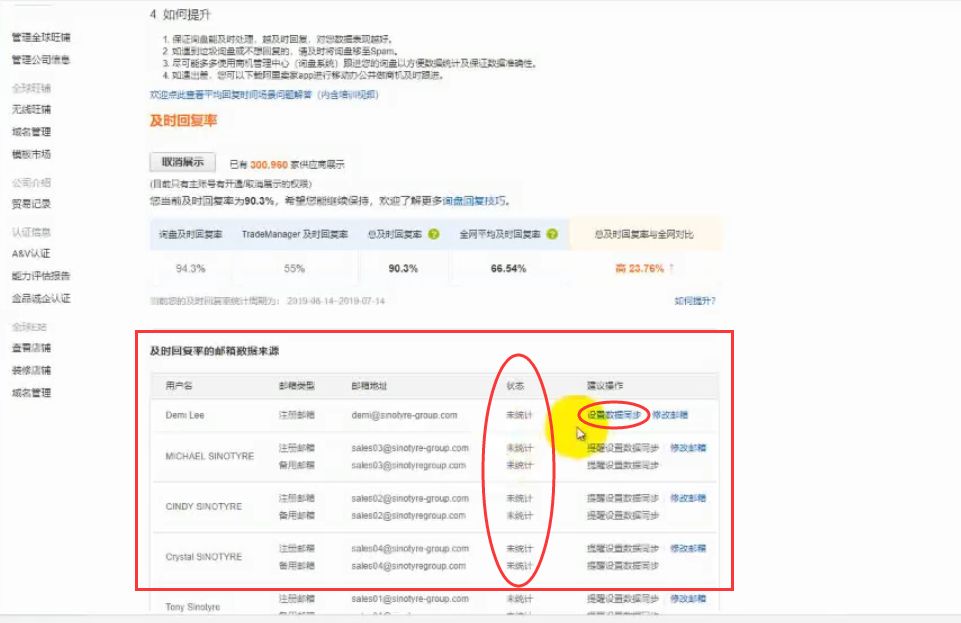Screen dimensions: 961x623
Task: Click 提醒设置数据同步 for sales02@sinotyregroup.com
Action: [623, 515]
